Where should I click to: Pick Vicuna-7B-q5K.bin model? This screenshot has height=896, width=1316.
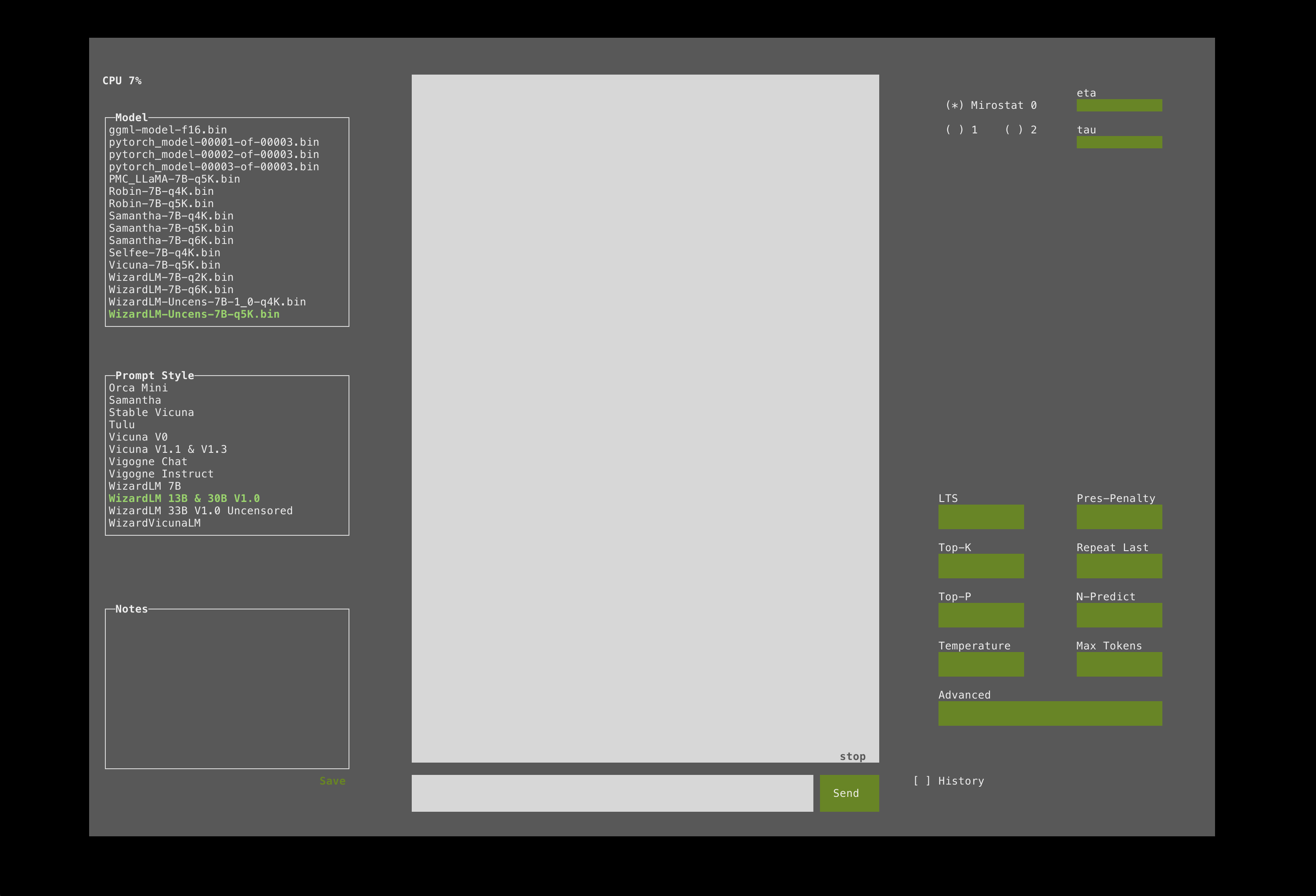tap(164, 265)
